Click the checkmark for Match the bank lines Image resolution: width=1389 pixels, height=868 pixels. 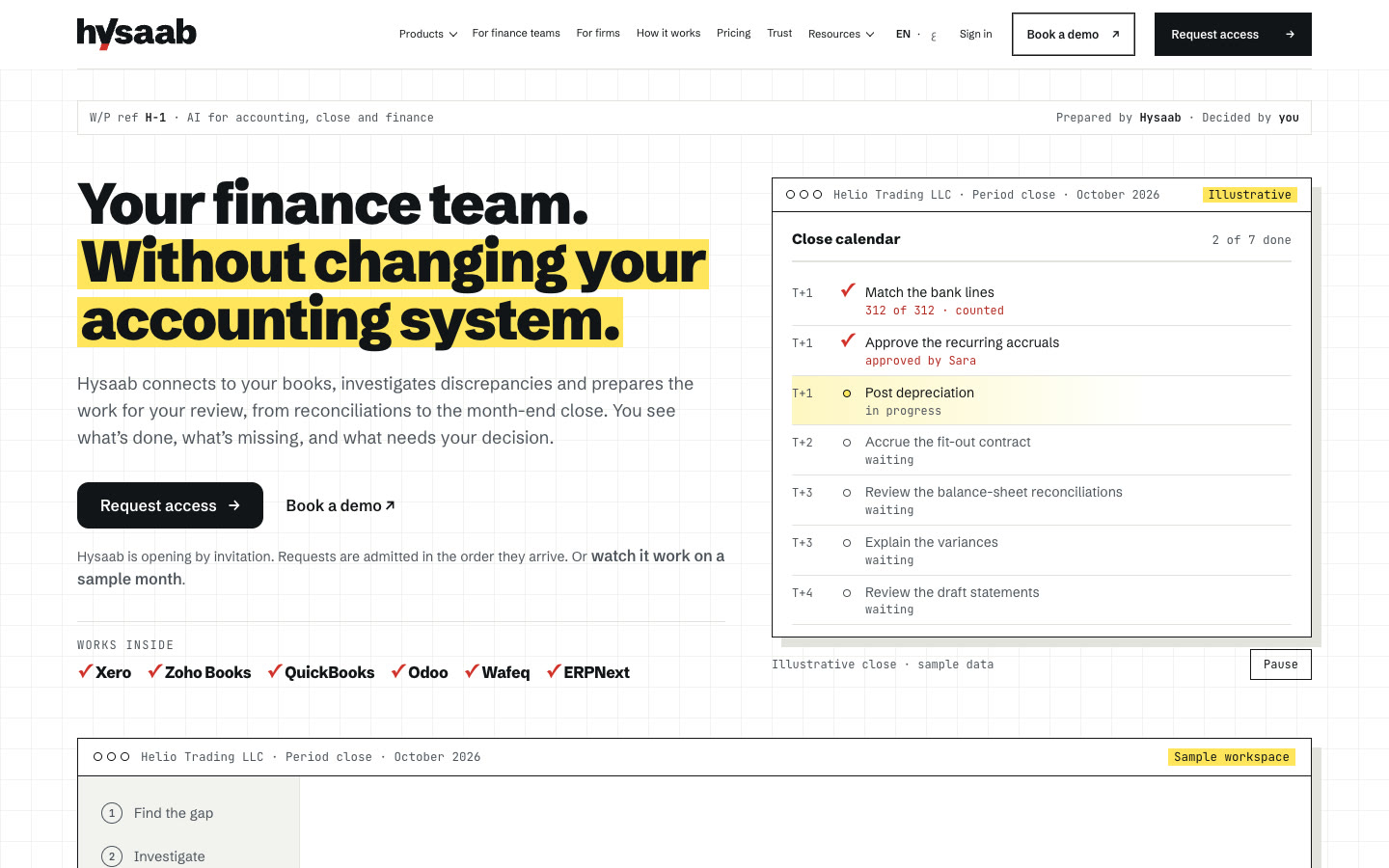point(848,290)
